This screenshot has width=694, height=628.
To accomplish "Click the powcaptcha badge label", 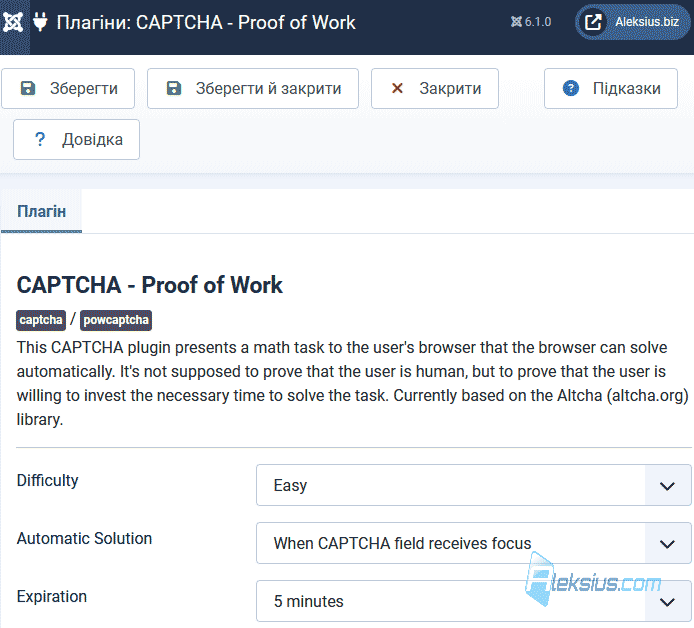I will (x=116, y=320).
